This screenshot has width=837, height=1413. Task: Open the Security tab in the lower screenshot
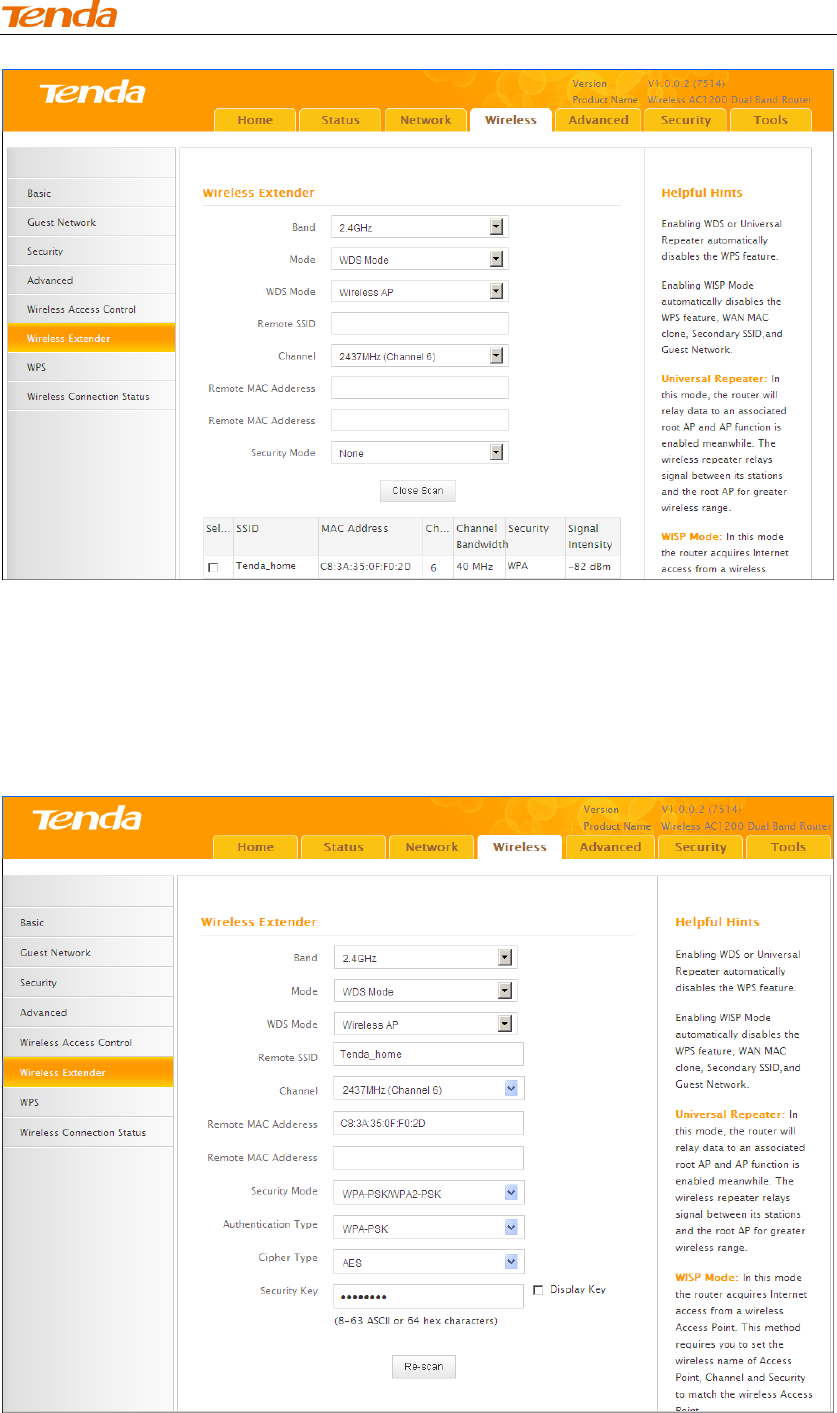700,847
